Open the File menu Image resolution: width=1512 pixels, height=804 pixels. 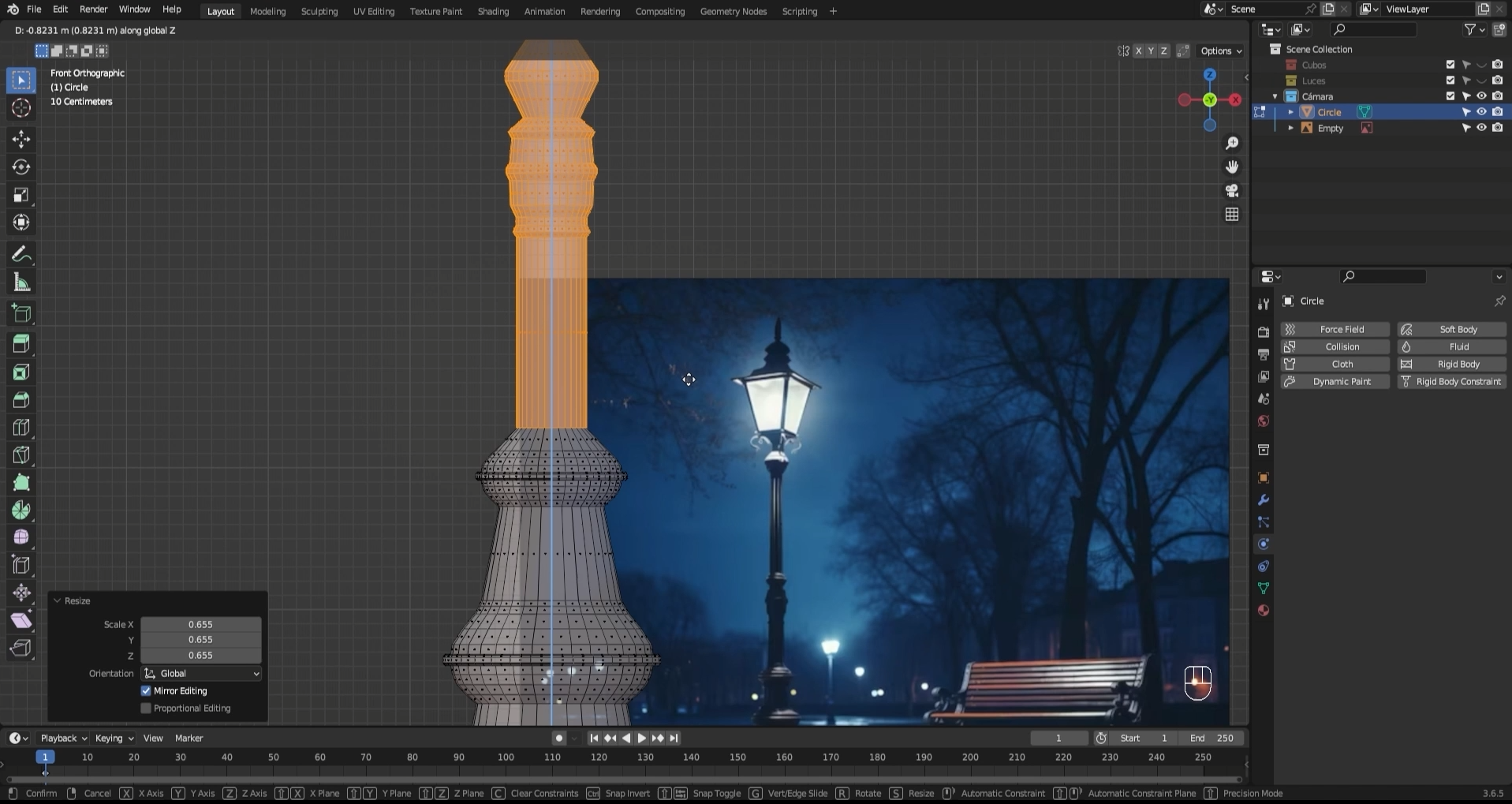click(34, 9)
